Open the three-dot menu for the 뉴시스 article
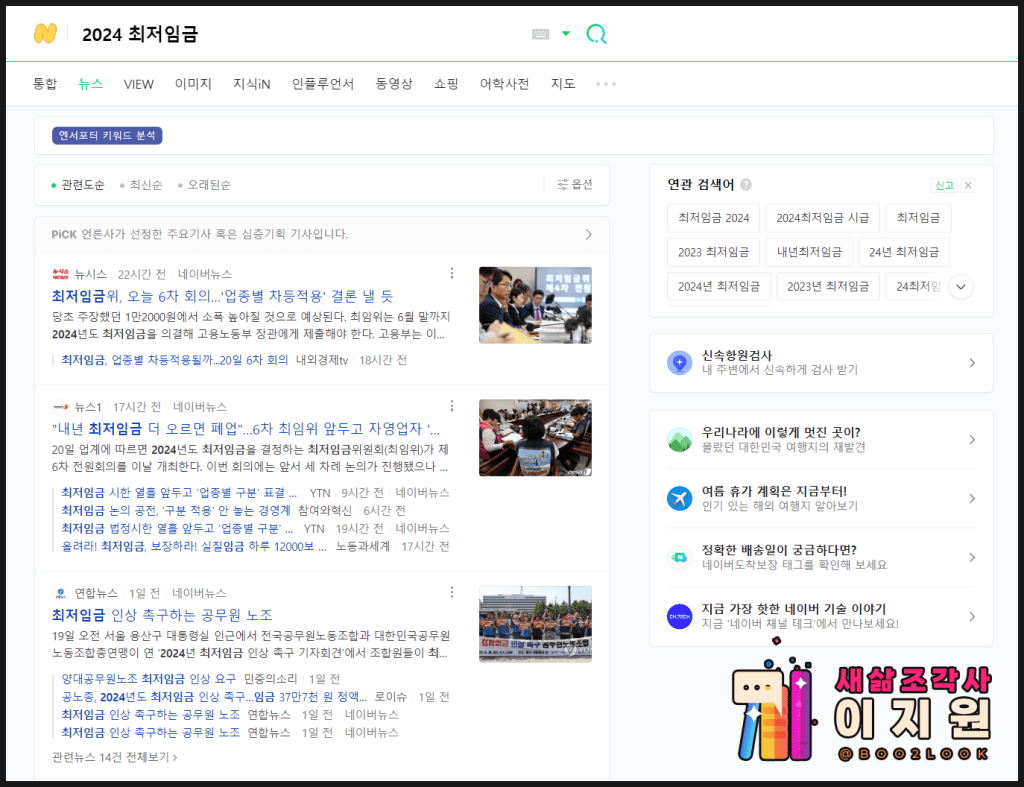This screenshot has height=787, width=1024. pyautogui.click(x=452, y=273)
